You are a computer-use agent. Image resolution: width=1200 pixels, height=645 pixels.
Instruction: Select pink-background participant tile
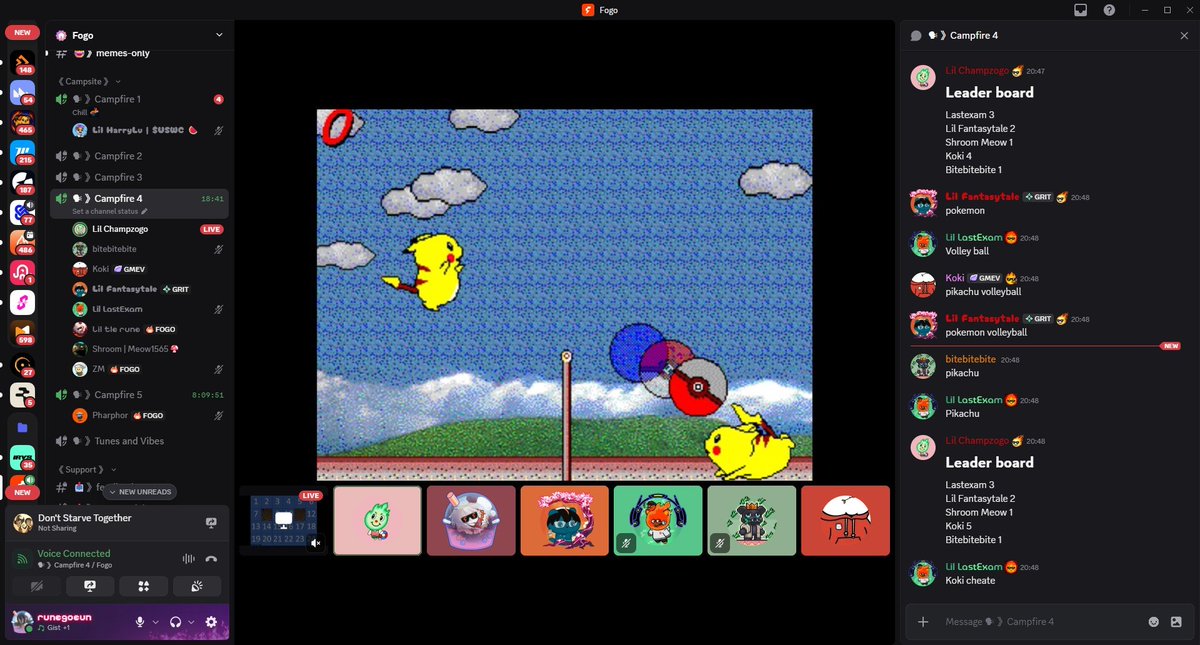(377, 520)
